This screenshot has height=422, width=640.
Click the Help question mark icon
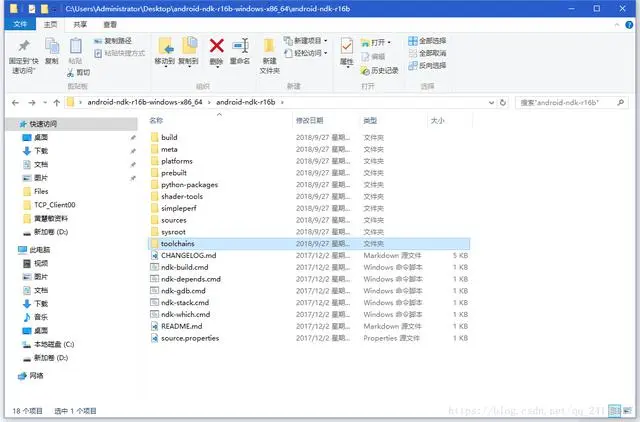[x=629, y=25]
